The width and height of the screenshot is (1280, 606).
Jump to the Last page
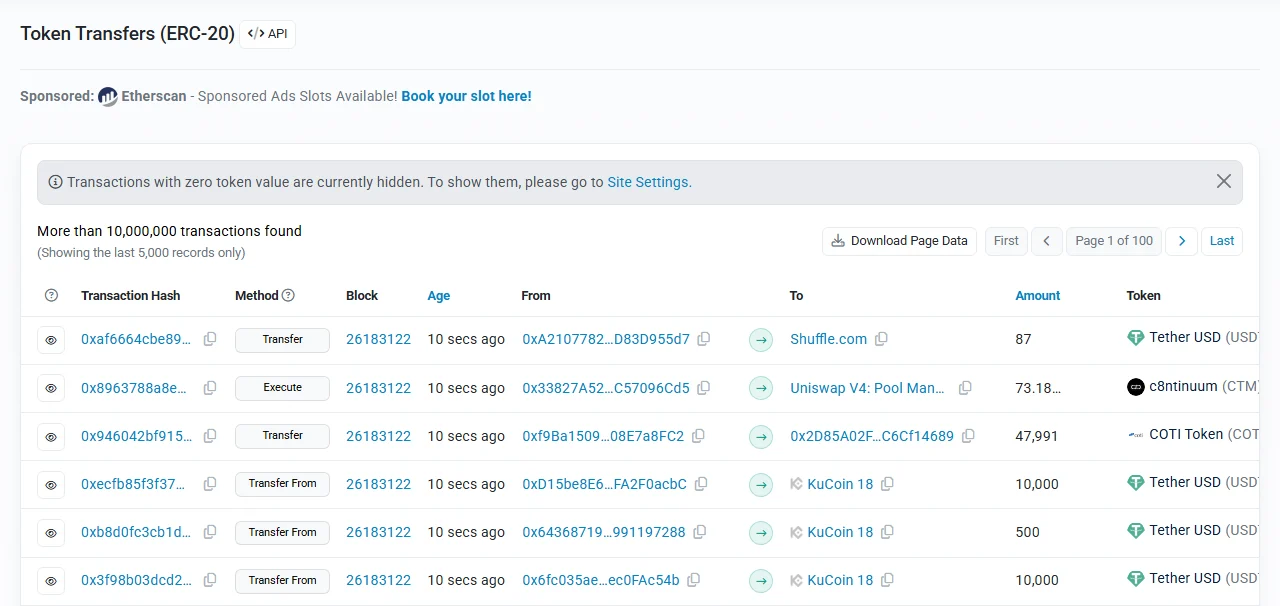click(1222, 241)
